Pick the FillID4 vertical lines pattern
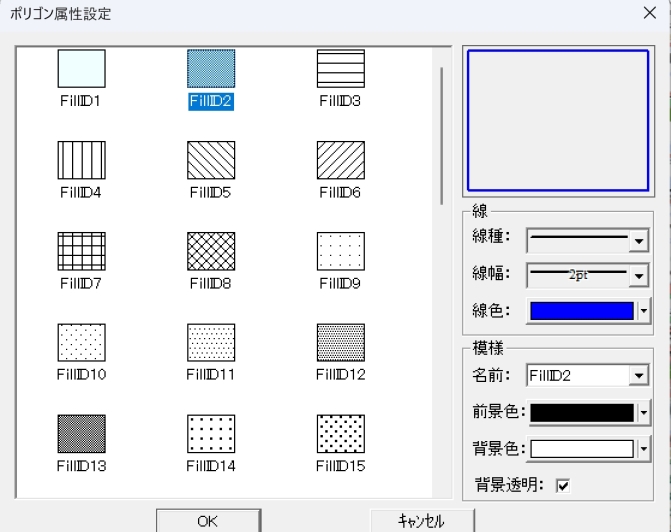671x532 pixels. click(81, 159)
